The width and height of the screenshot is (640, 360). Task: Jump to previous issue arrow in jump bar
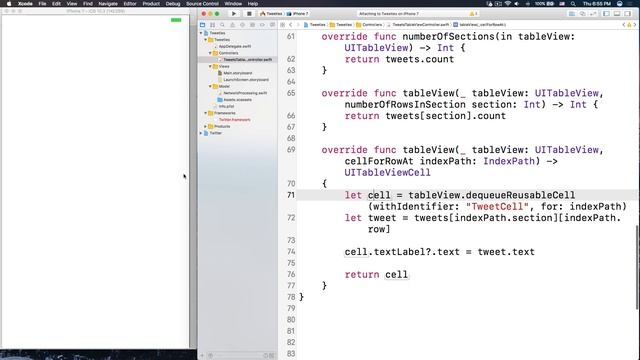coord(624,25)
